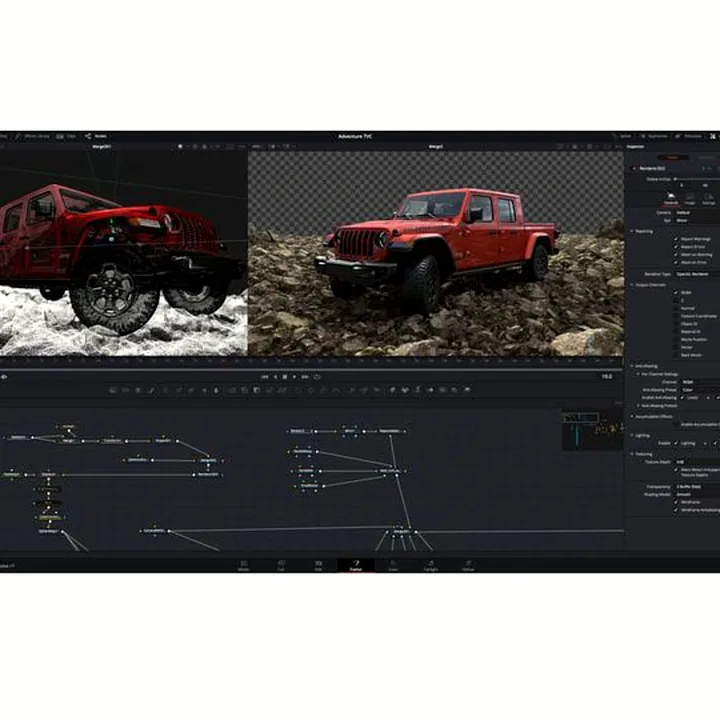Add a Background node from the toolbar
The height and width of the screenshot is (720, 720).
tap(112, 390)
